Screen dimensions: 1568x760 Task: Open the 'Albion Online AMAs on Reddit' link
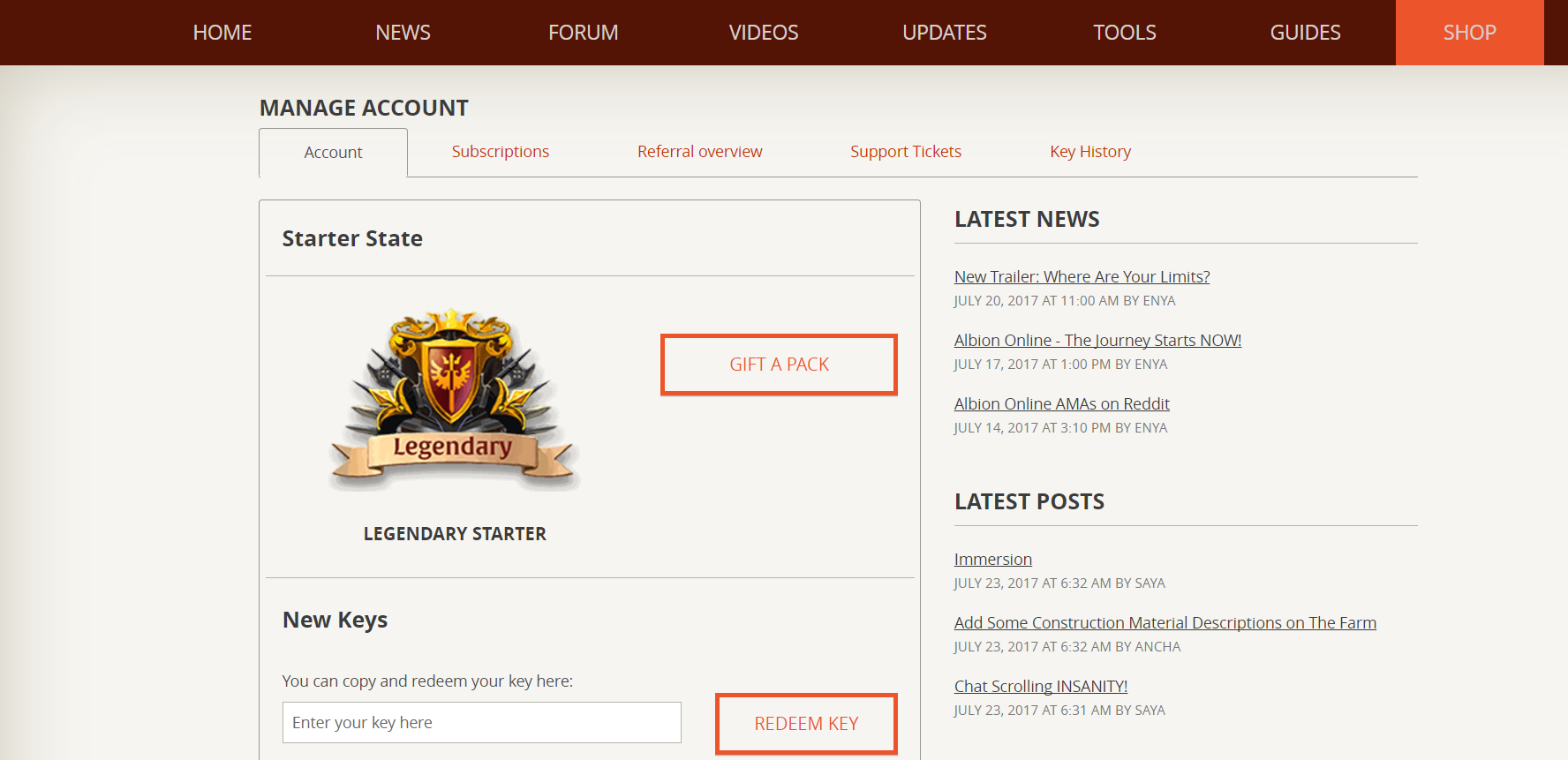click(x=1061, y=404)
